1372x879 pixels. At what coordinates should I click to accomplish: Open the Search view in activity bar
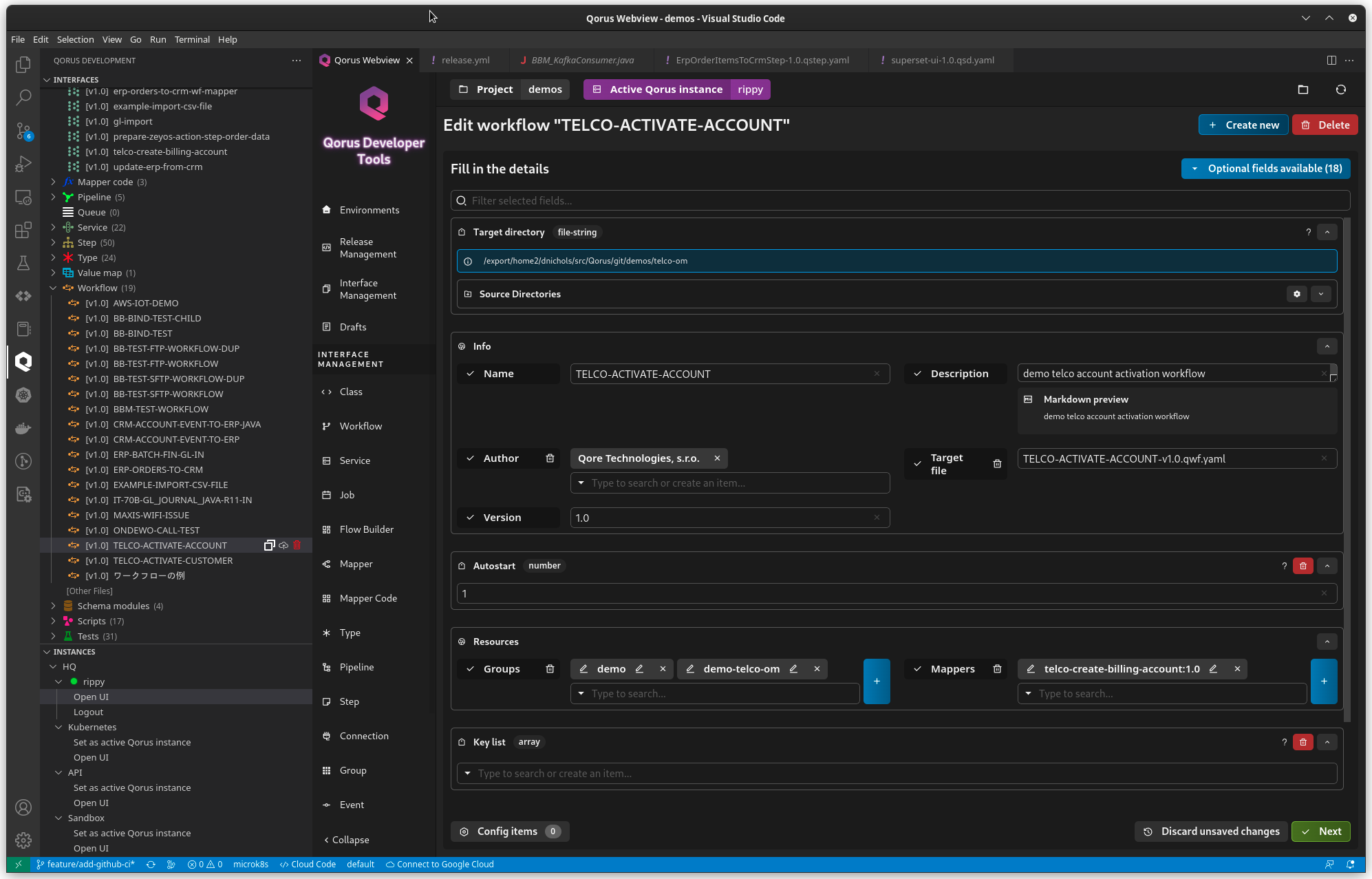tap(23, 97)
